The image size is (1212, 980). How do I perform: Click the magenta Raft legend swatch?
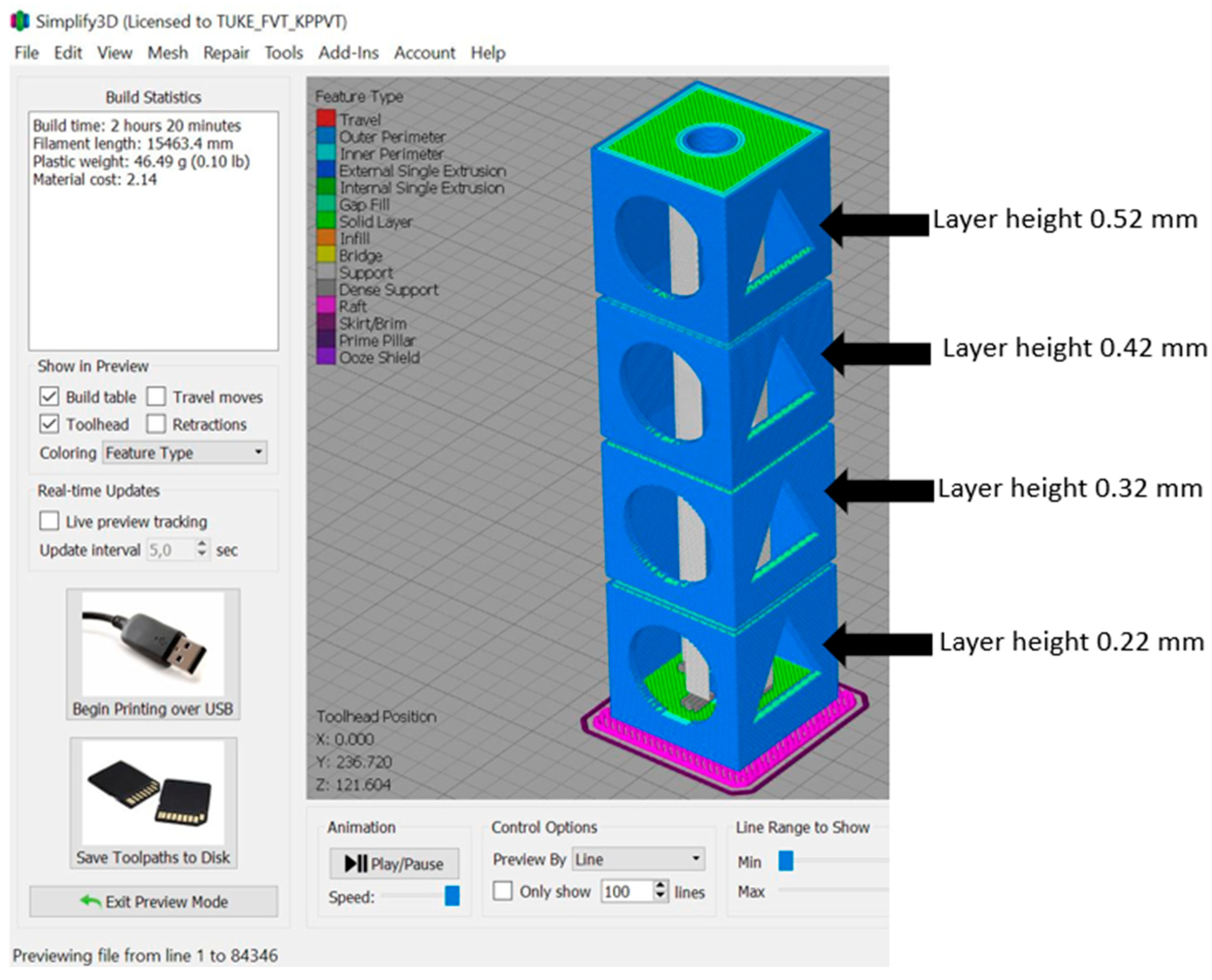pos(326,306)
